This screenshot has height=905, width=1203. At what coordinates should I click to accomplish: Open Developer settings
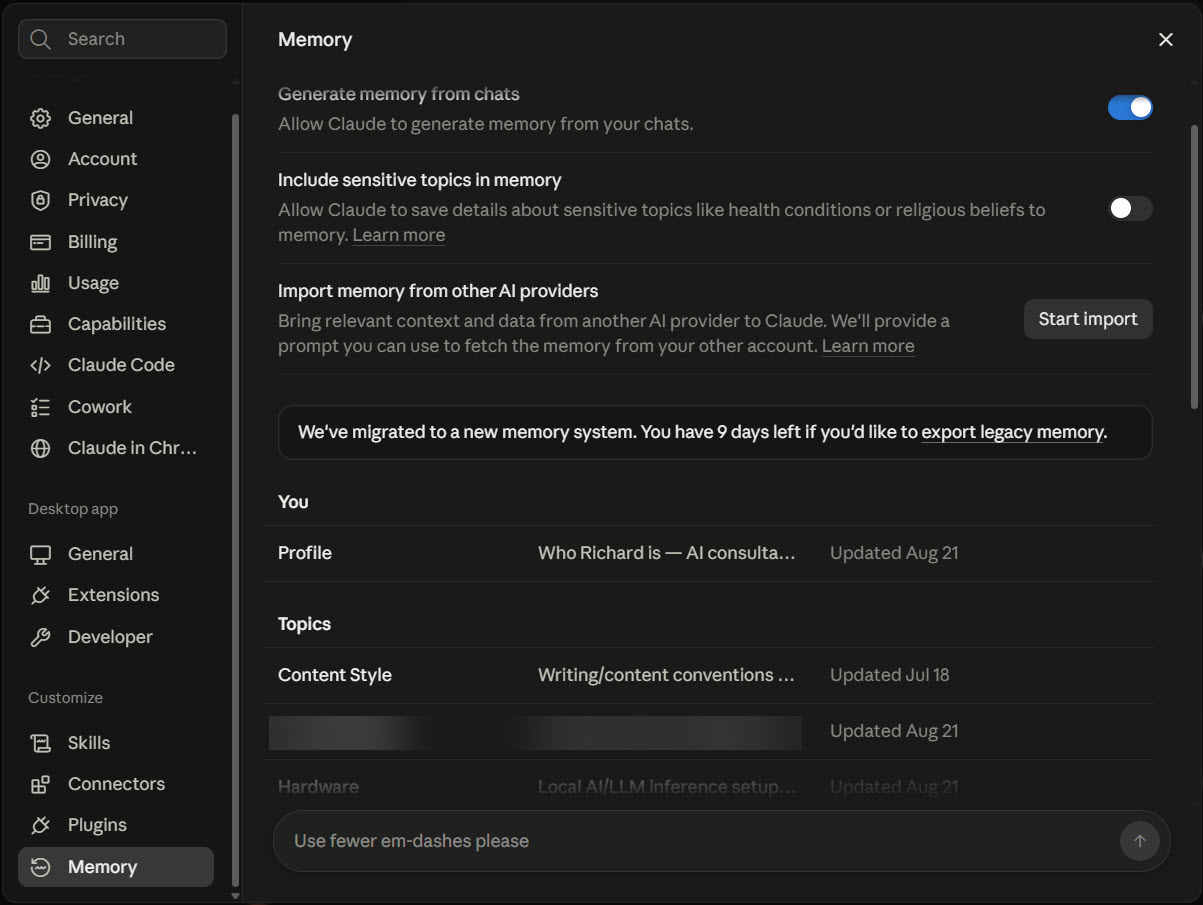[116, 637]
